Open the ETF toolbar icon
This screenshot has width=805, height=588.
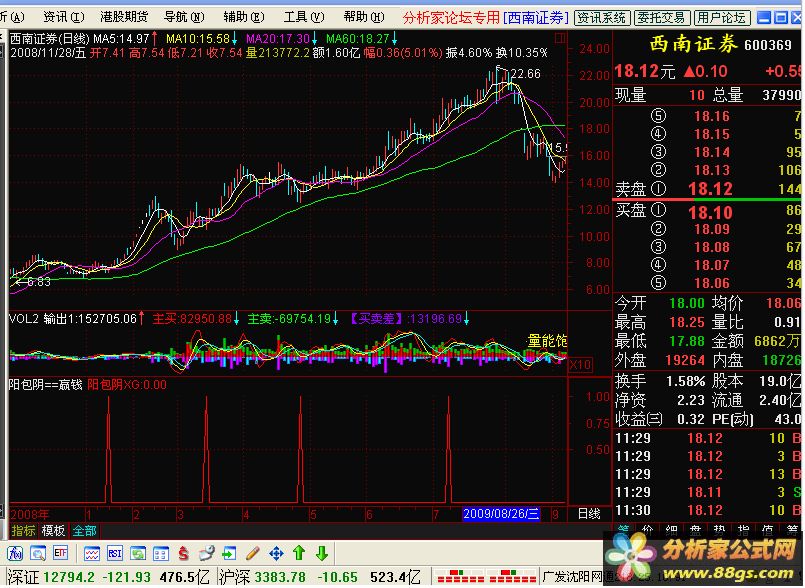click(60, 554)
